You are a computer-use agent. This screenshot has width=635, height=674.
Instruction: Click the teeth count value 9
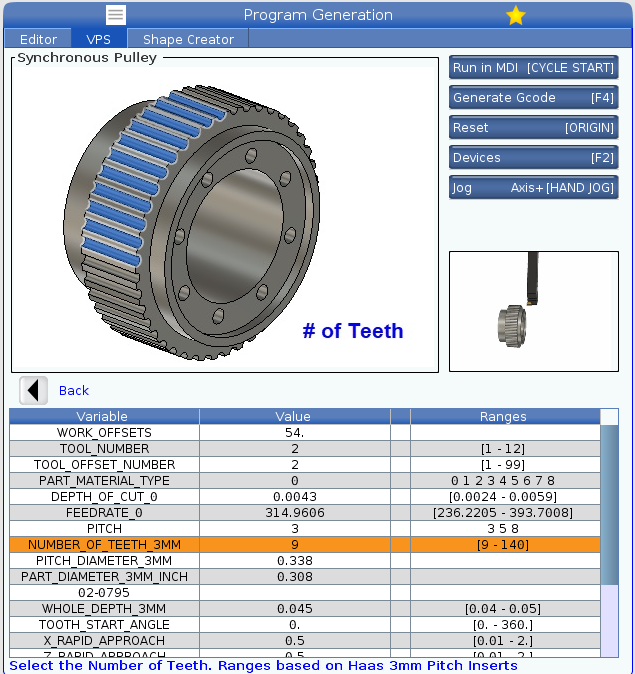pos(294,545)
